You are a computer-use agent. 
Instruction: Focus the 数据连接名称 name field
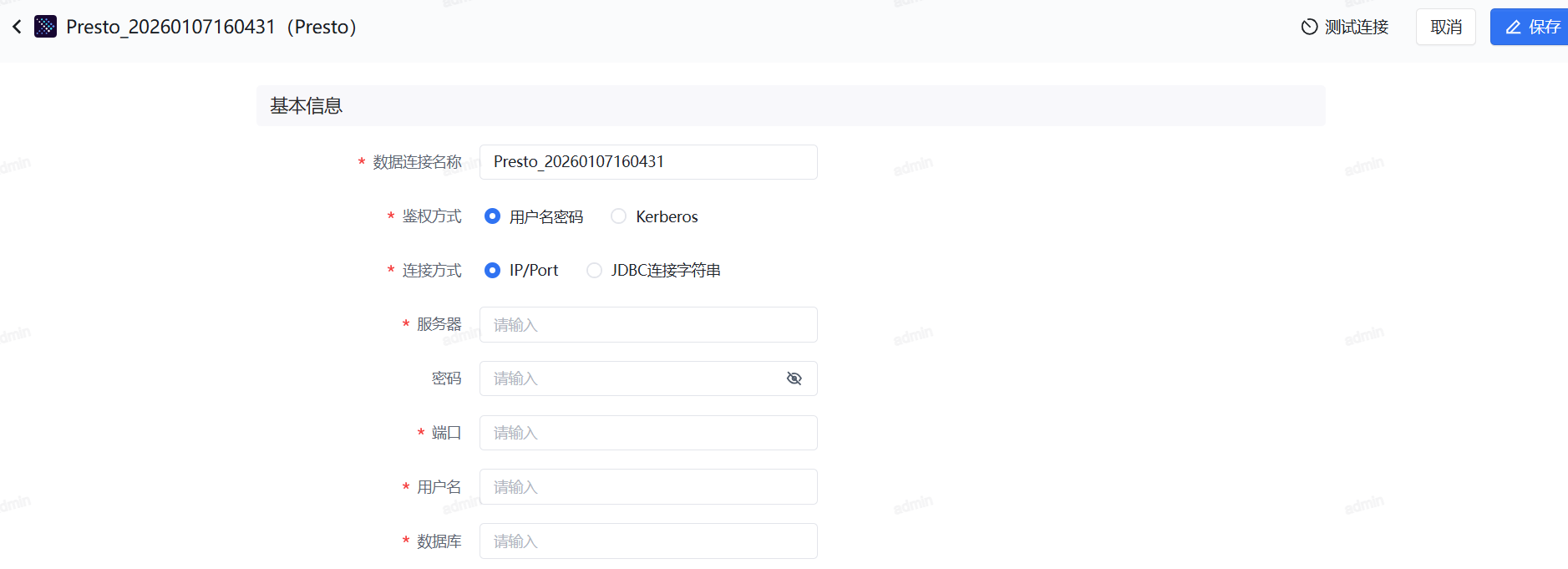648,162
